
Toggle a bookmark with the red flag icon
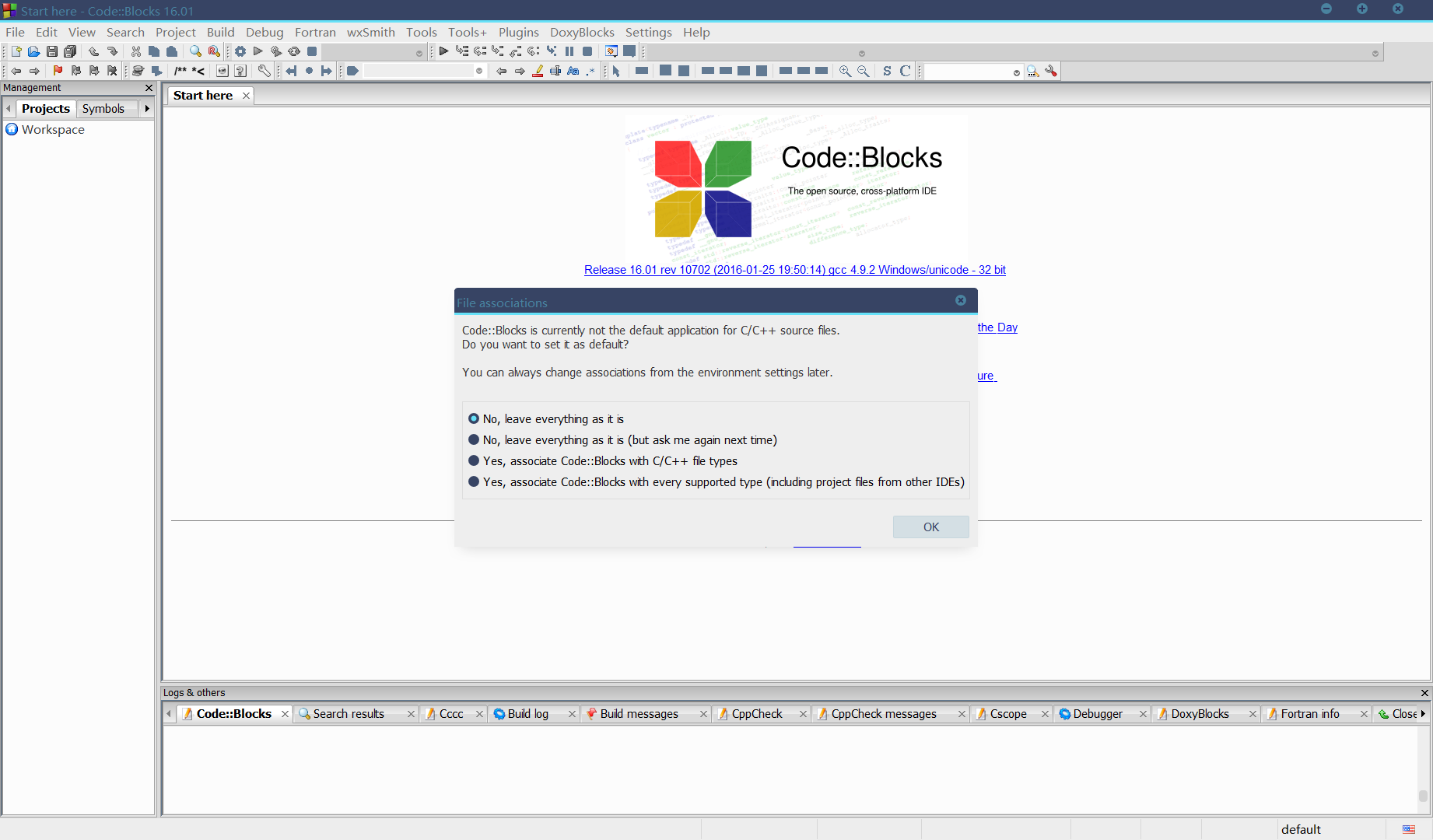coord(58,71)
